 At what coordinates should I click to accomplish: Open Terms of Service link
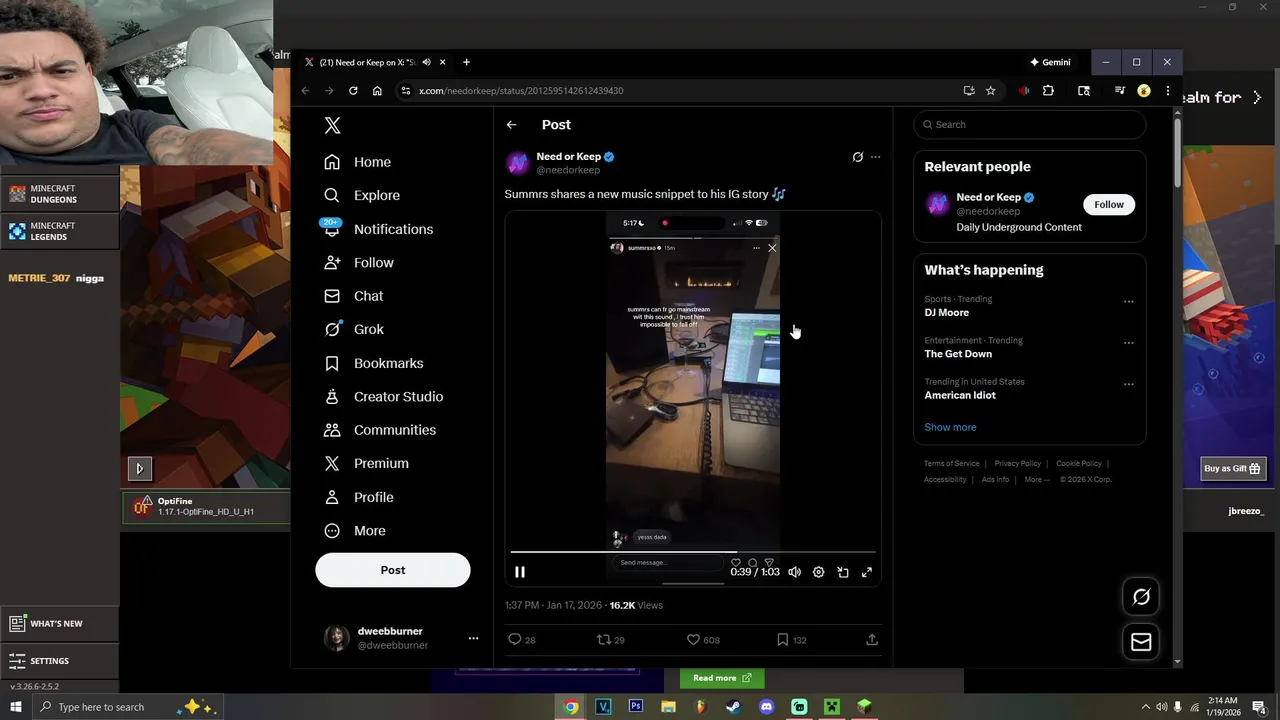[952, 463]
